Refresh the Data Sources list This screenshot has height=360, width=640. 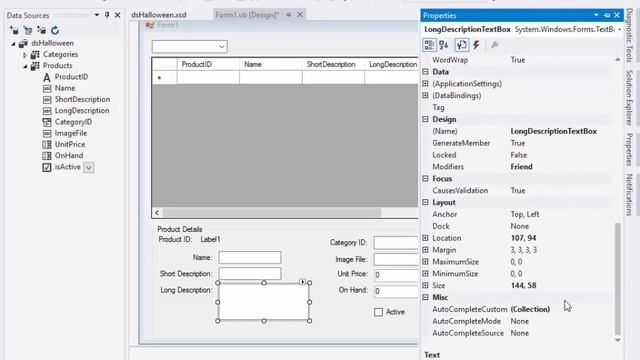point(55,30)
